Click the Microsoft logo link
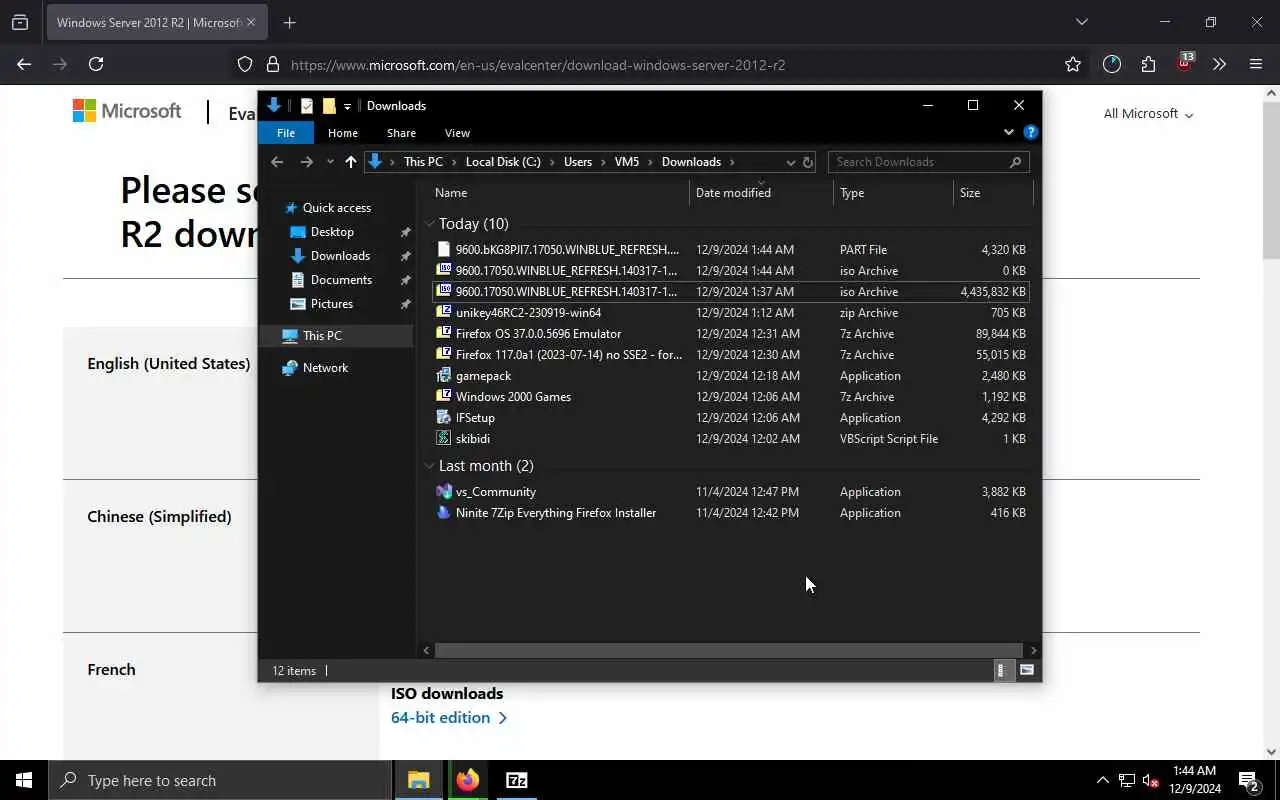The image size is (1280, 800). pos(127,111)
